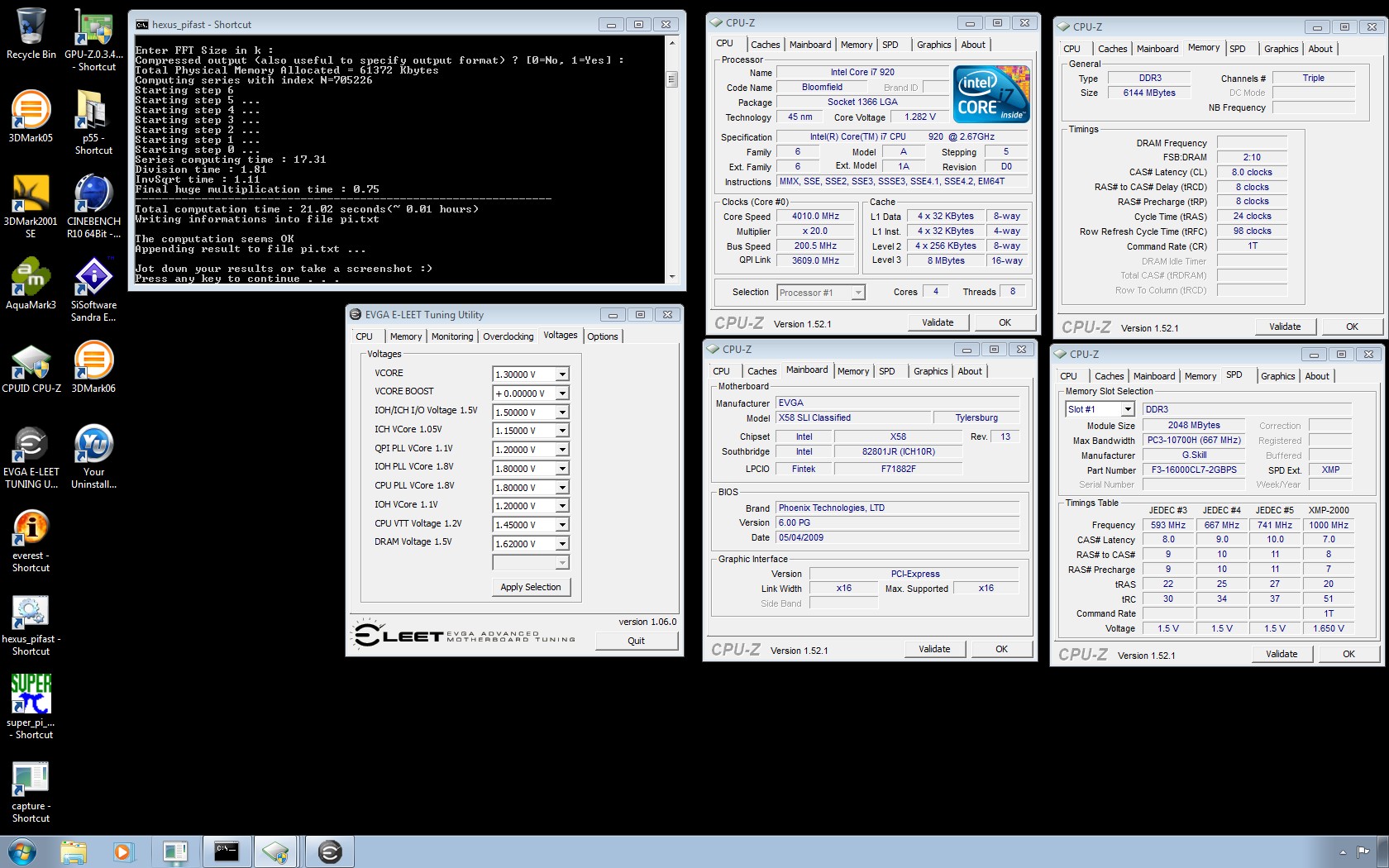Open Graphics tab in CPU-Z Memory window
The image size is (1389, 868).
click(1281, 49)
